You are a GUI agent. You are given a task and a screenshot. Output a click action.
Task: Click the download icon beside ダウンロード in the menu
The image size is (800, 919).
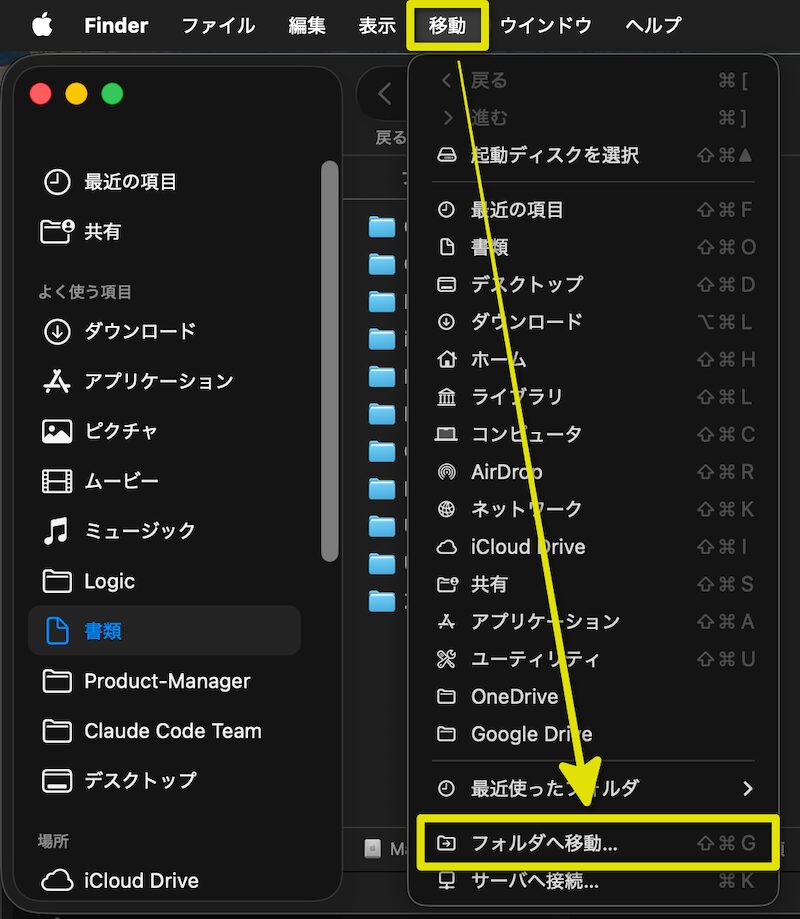[x=447, y=322]
